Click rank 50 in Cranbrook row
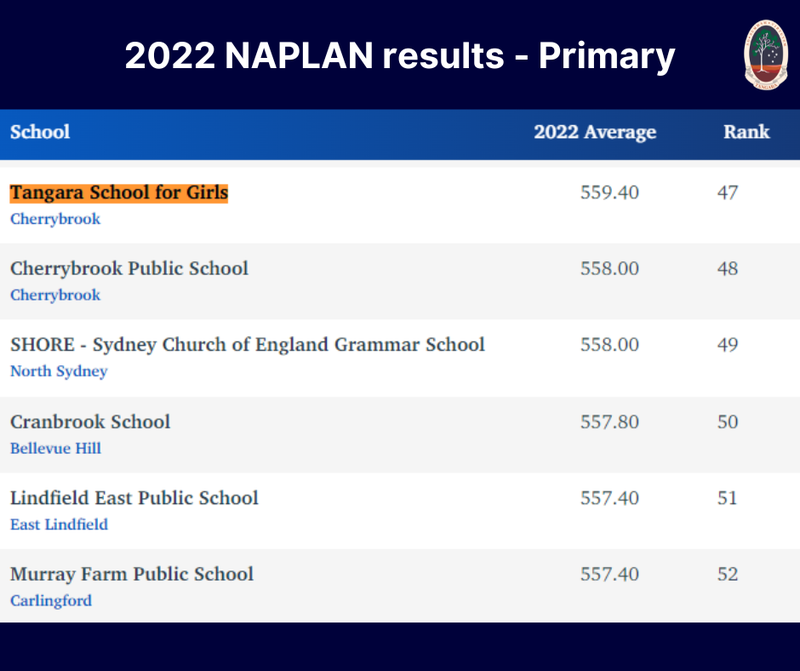800x671 pixels. click(728, 422)
